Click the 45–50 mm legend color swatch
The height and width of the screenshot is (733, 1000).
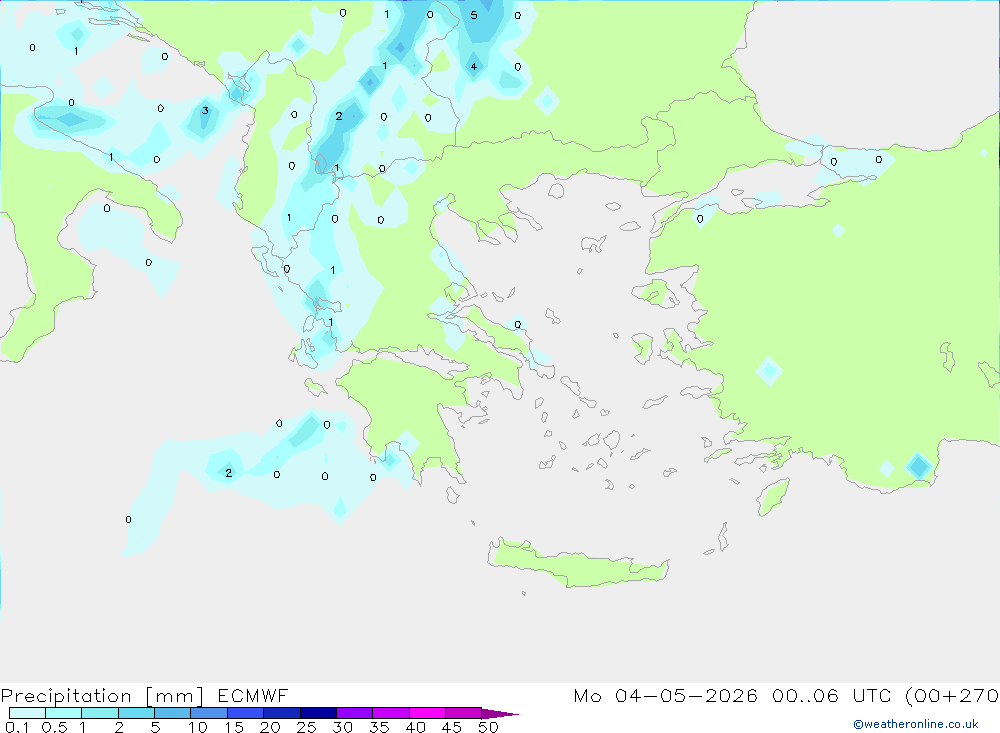tap(463, 713)
